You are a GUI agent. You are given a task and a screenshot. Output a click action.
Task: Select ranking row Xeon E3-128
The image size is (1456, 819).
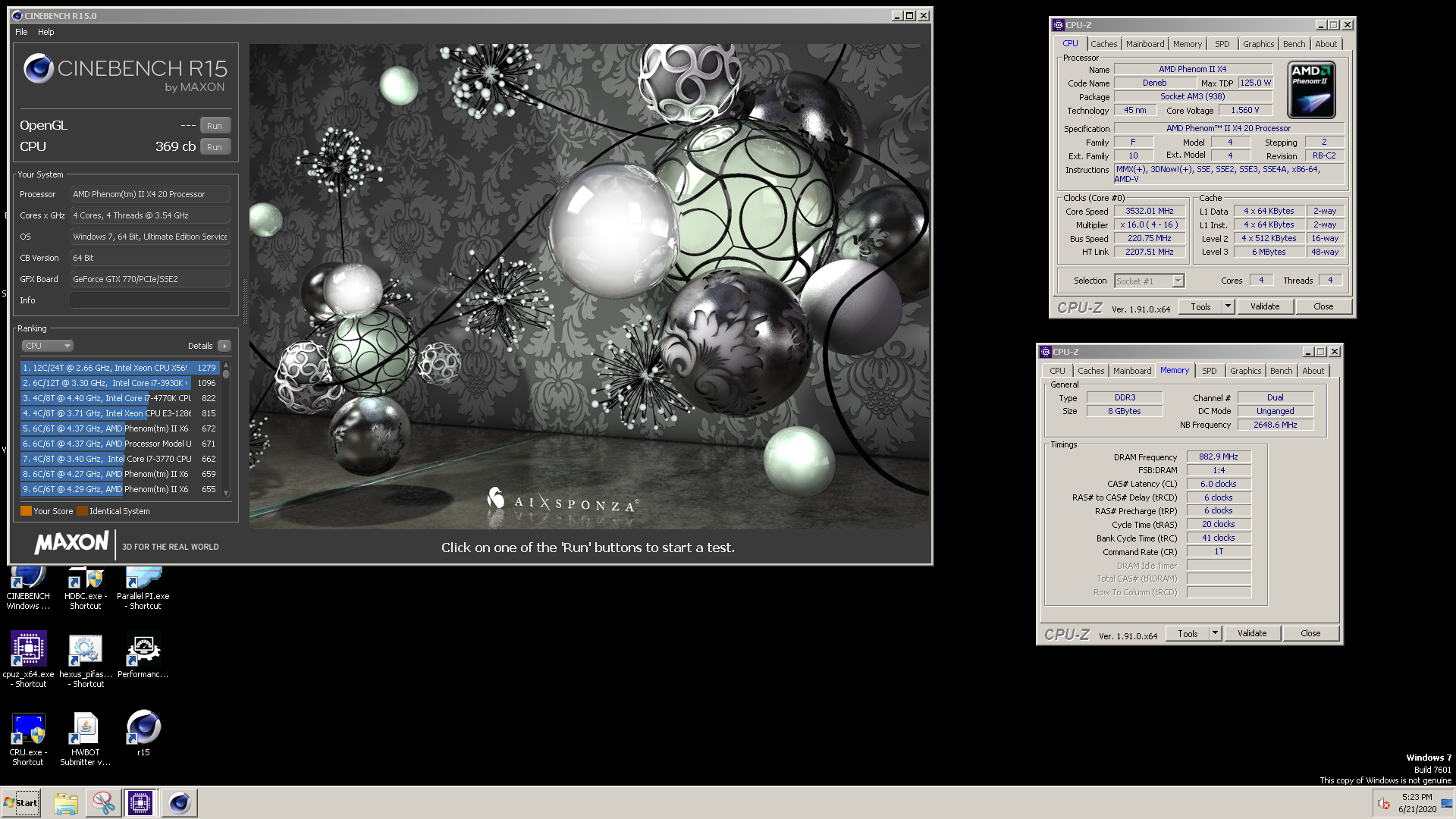pyautogui.click(x=120, y=413)
